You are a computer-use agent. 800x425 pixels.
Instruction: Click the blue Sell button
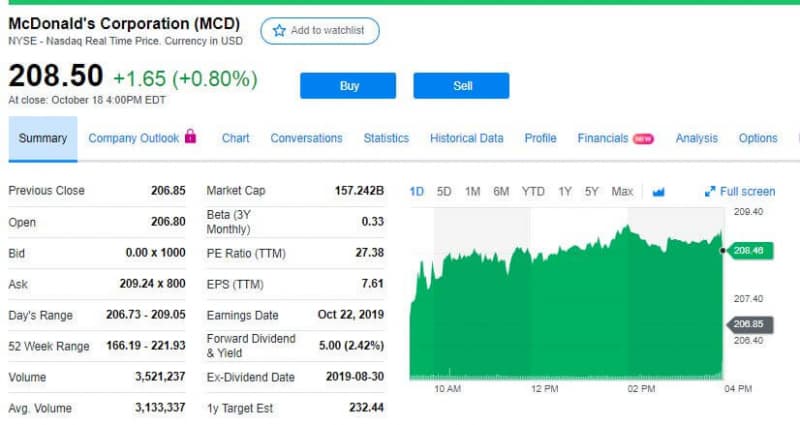461,86
